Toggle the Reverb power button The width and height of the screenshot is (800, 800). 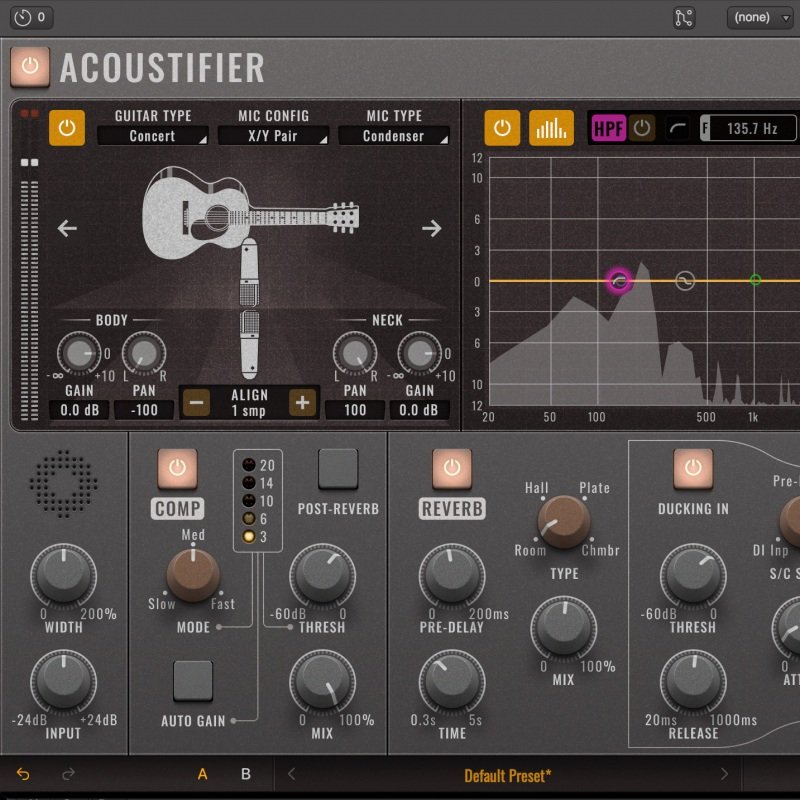pyautogui.click(x=452, y=468)
